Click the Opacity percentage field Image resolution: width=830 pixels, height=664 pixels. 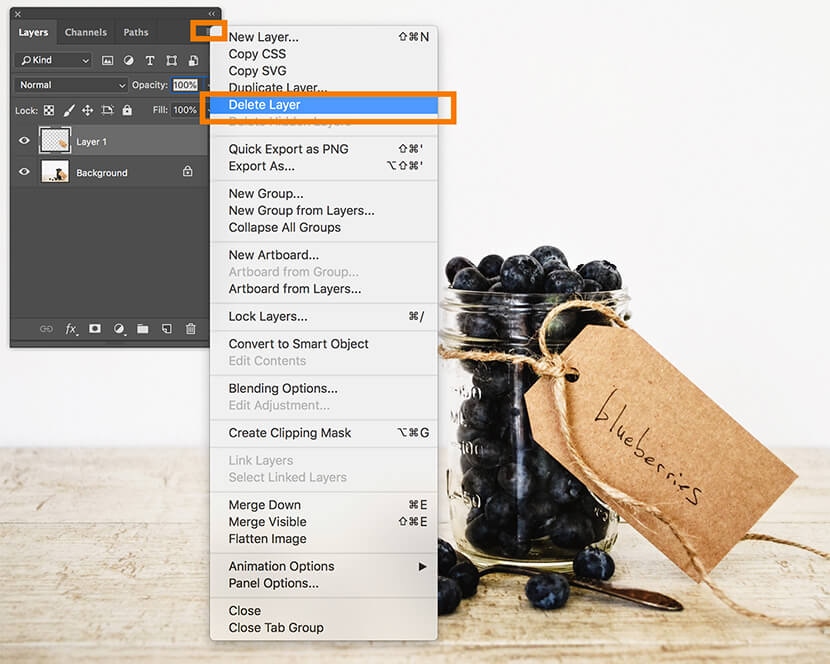tap(185, 85)
